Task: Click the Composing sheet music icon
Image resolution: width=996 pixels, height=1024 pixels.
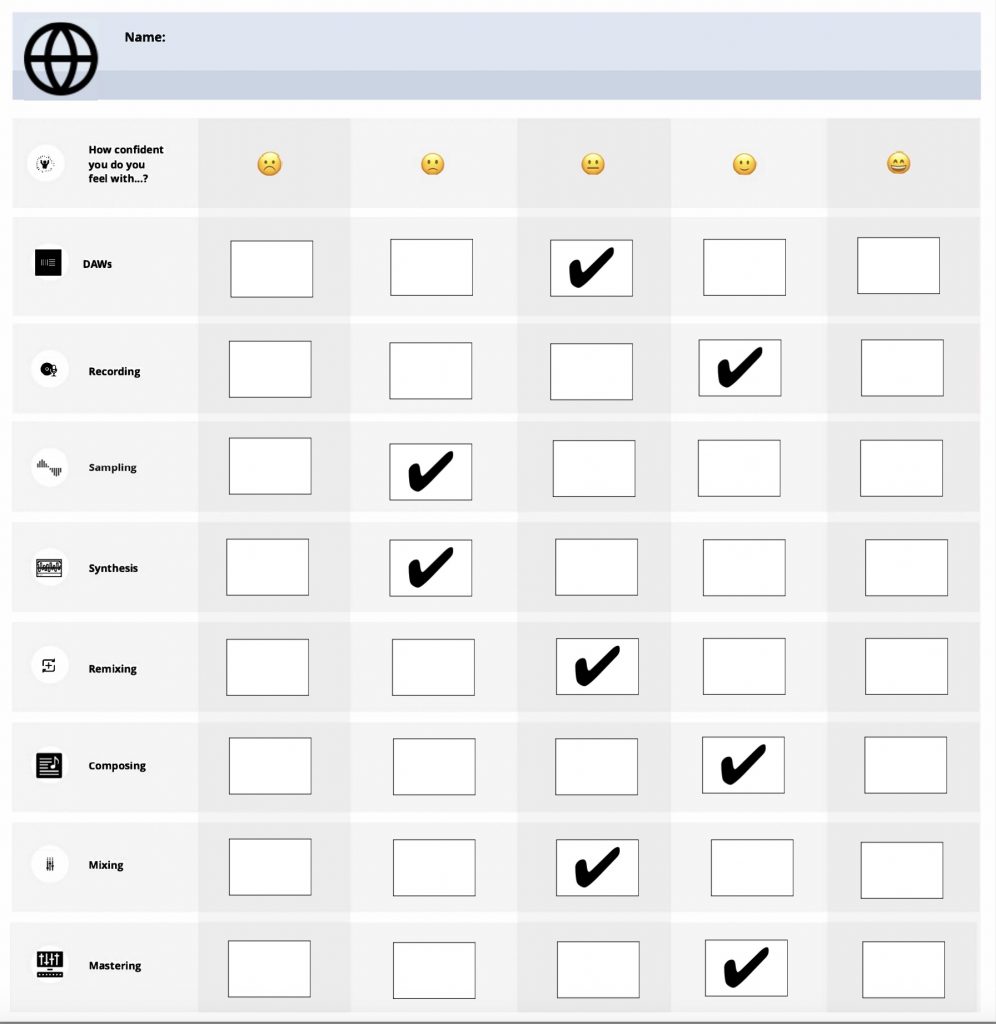Action: (49, 765)
